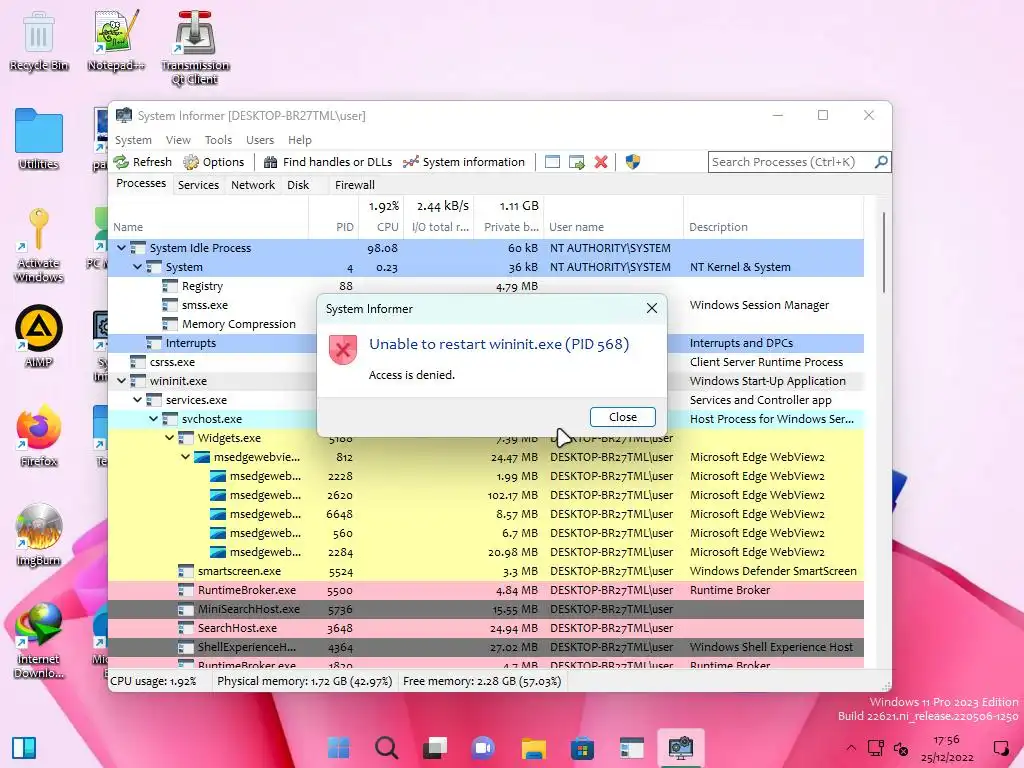This screenshot has height=768, width=1024.
Task: Collapse the msedgewebview parent node PID 812
Action: [185, 456]
